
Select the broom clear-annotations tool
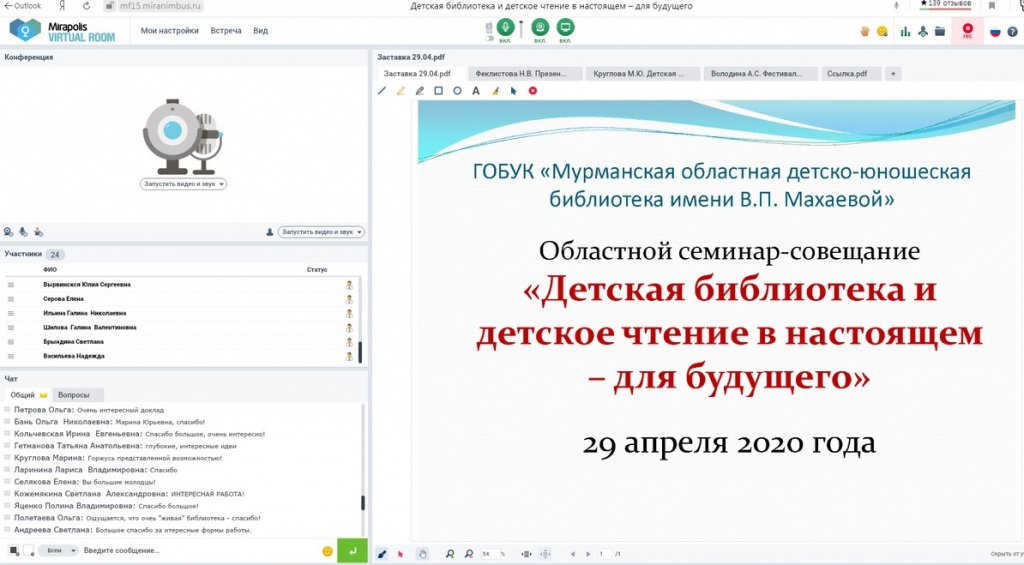pyautogui.click(x=495, y=91)
